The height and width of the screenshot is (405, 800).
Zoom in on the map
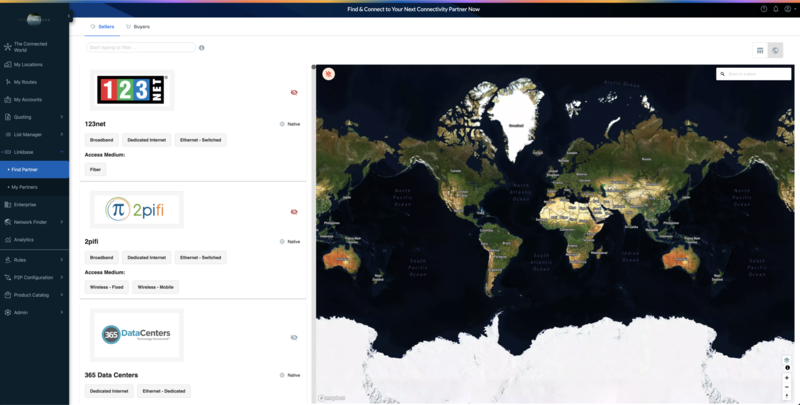click(787, 378)
